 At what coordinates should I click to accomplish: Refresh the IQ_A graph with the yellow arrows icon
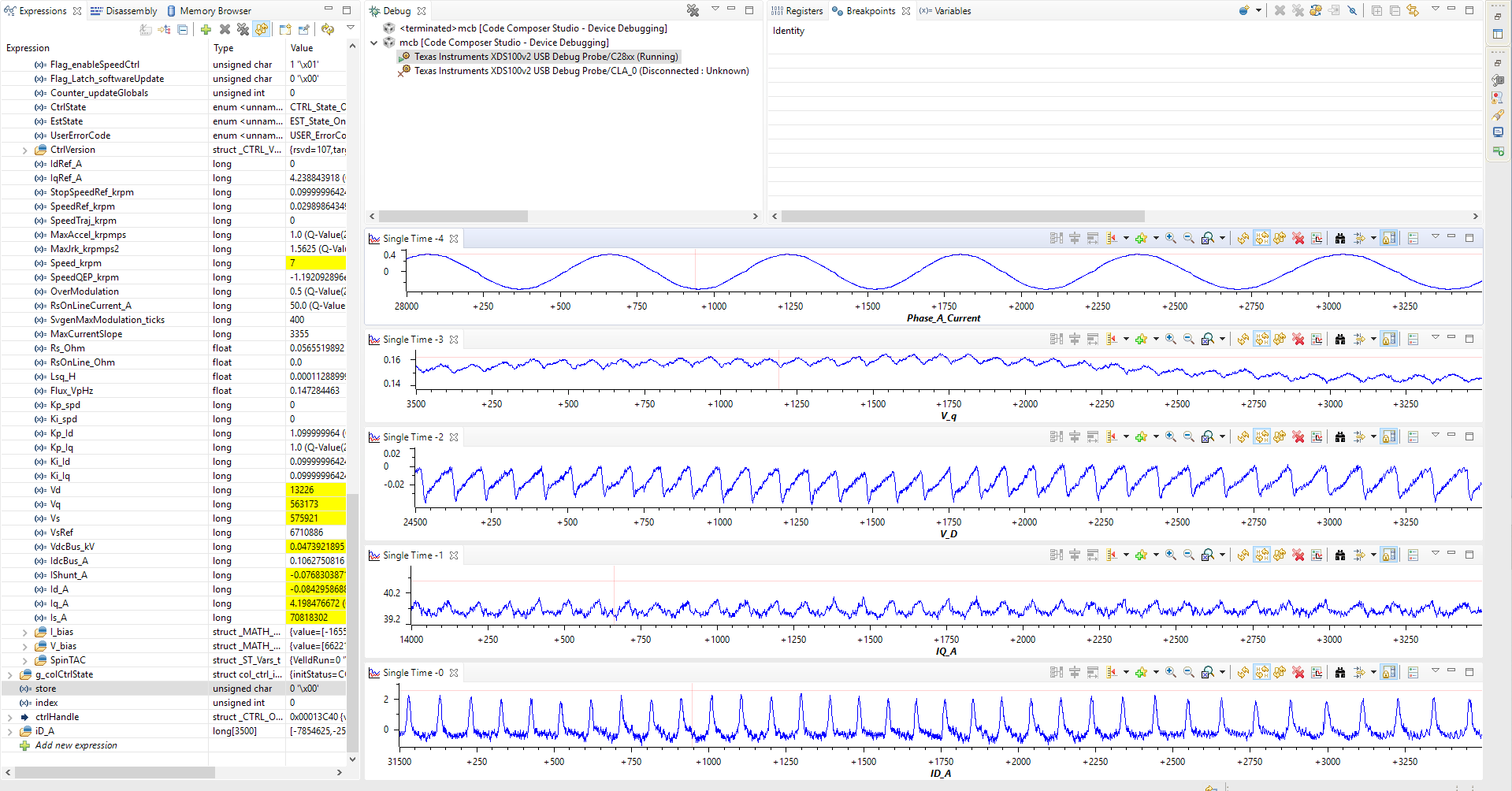pyautogui.click(x=1242, y=555)
